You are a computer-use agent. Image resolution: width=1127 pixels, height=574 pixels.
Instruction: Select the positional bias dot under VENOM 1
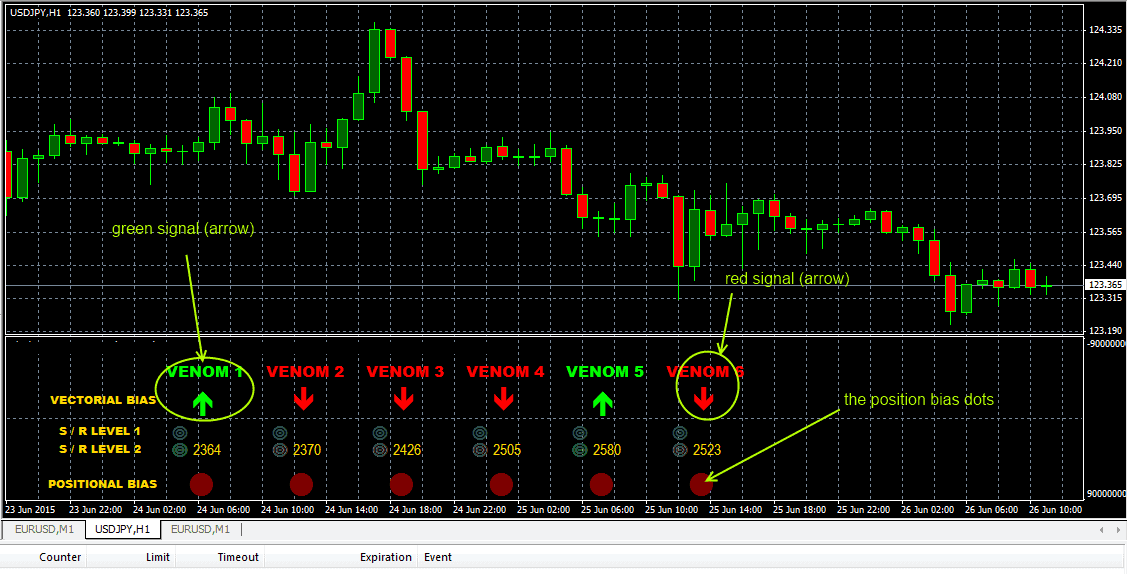click(x=202, y=484)
